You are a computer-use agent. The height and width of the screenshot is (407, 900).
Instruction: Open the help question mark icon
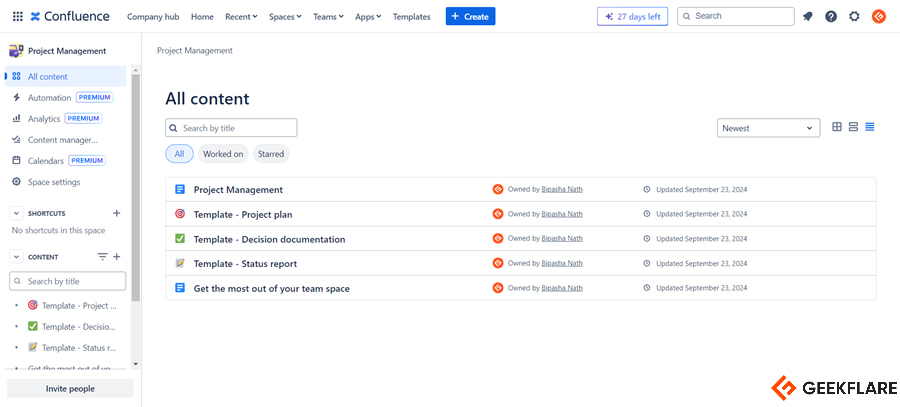coord(831,17)
